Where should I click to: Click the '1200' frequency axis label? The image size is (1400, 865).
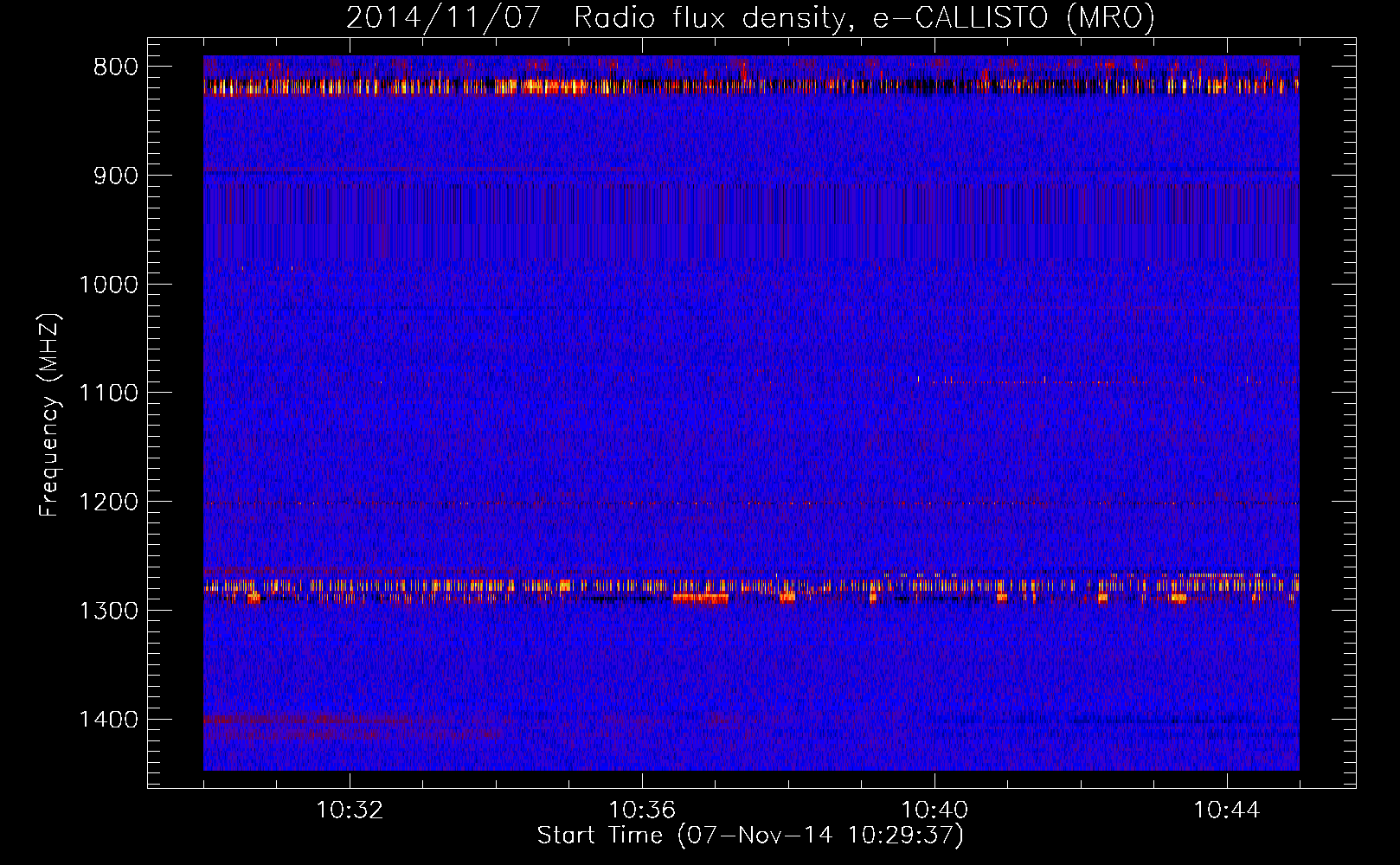tap(108, 503)
